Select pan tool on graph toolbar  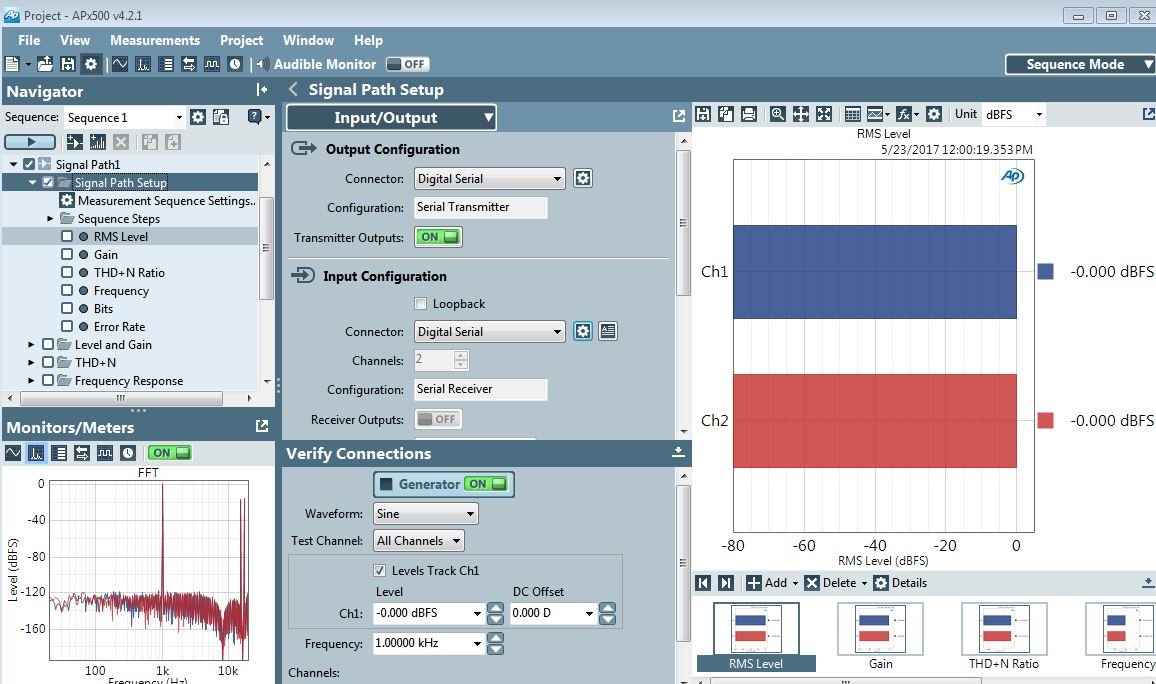(x=800, y=114)
